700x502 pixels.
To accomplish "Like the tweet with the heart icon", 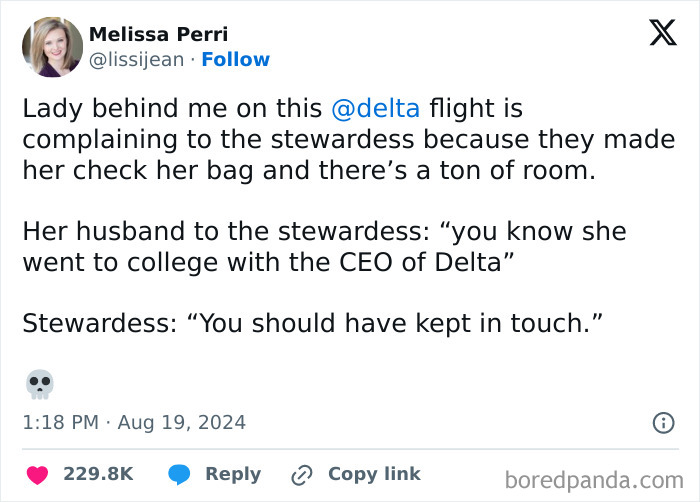I will 37,474.
